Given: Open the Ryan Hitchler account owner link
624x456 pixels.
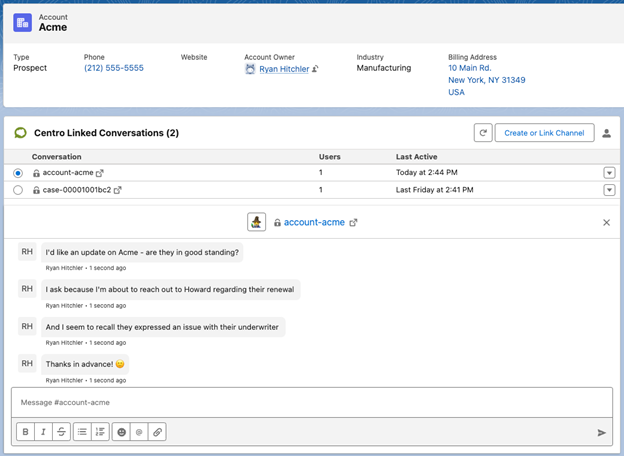Looking at the screenshot, I should (284, 69).
